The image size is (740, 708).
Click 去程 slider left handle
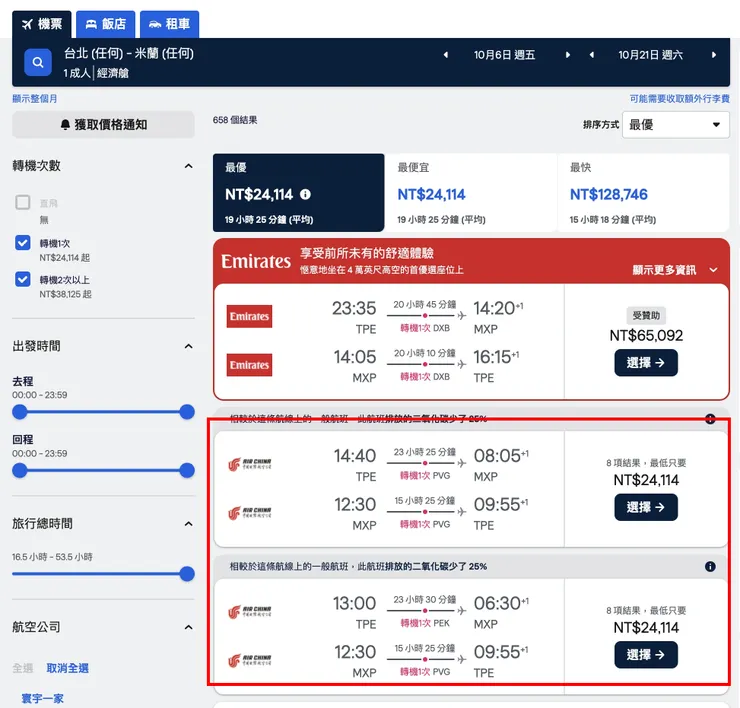19,412
